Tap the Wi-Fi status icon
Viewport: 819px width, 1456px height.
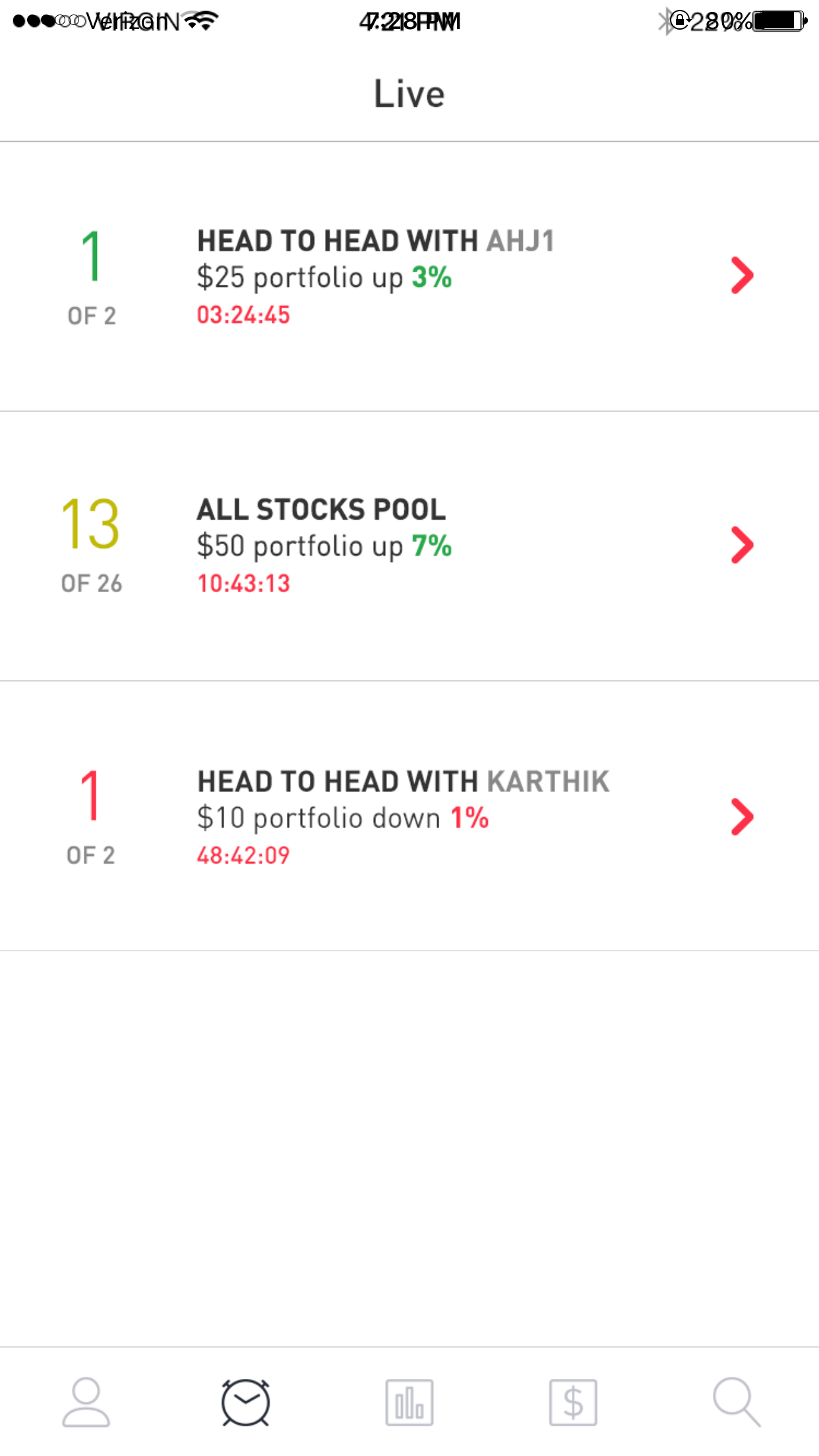(x=201, y=21)
